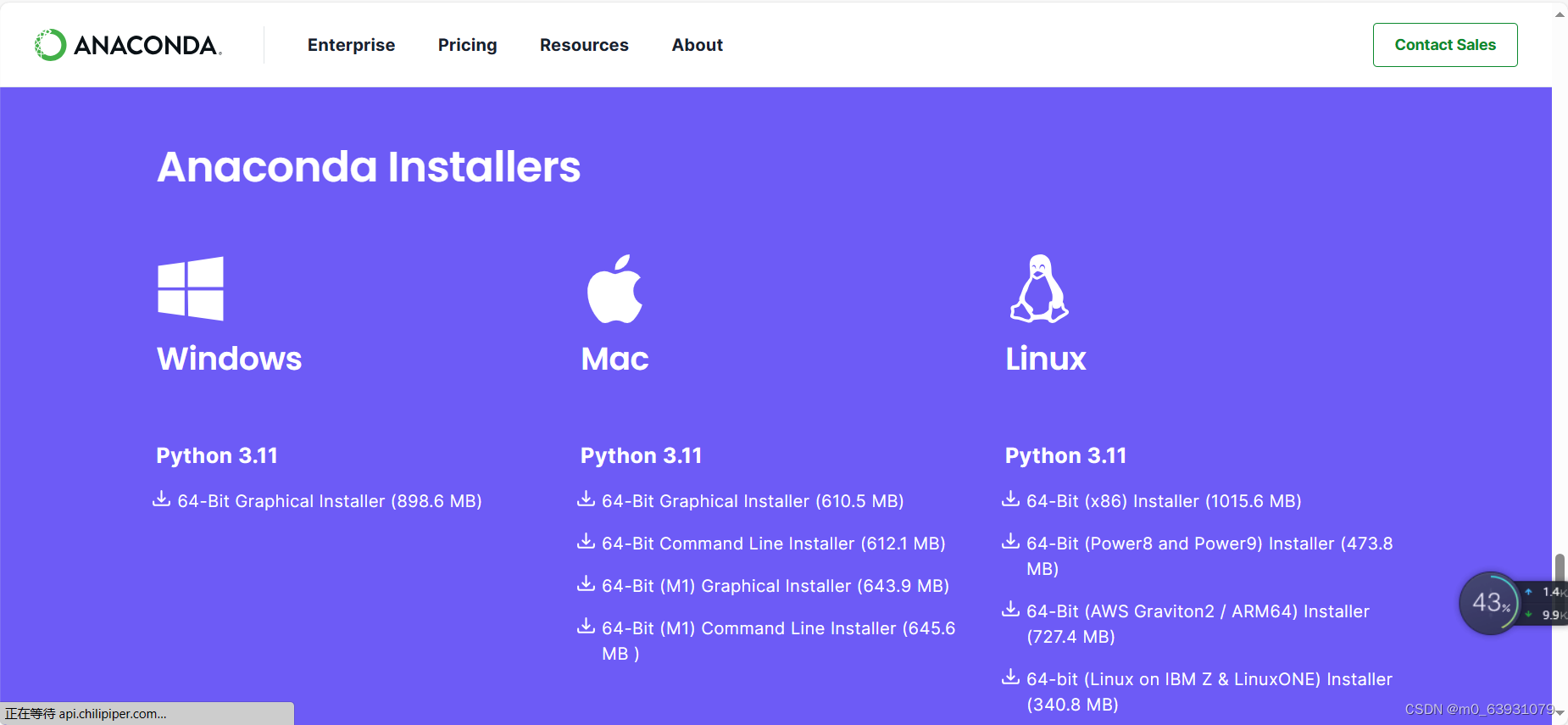
Task: Click download icon for Linux x86 Installer
Action: click(x=1010, y=499)
